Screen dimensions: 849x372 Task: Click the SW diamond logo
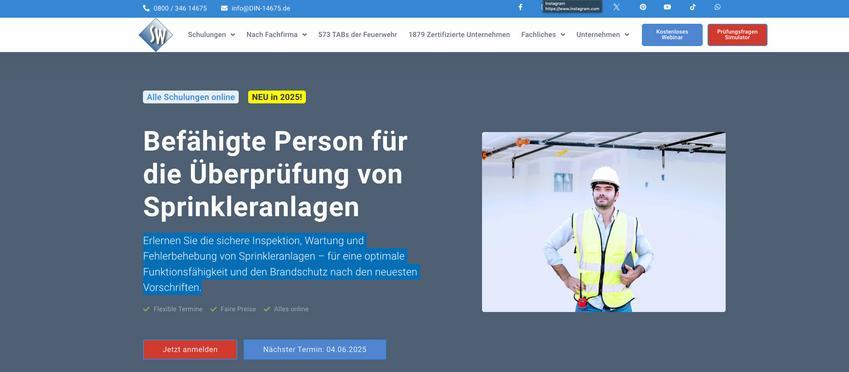click(156, 35)
